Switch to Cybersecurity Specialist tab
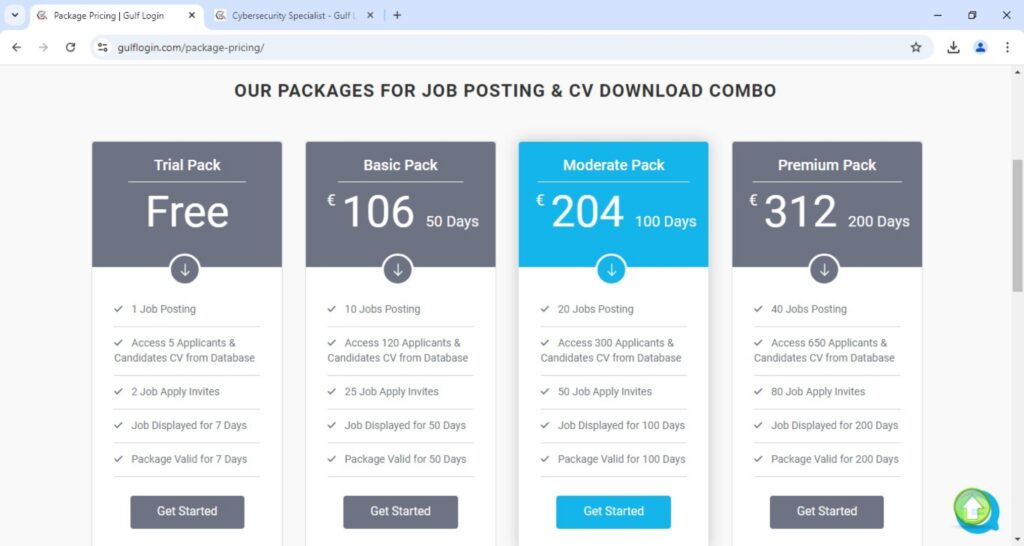Screen dimensions: 1024x546 pyautogui.click(x=288, y=15)
